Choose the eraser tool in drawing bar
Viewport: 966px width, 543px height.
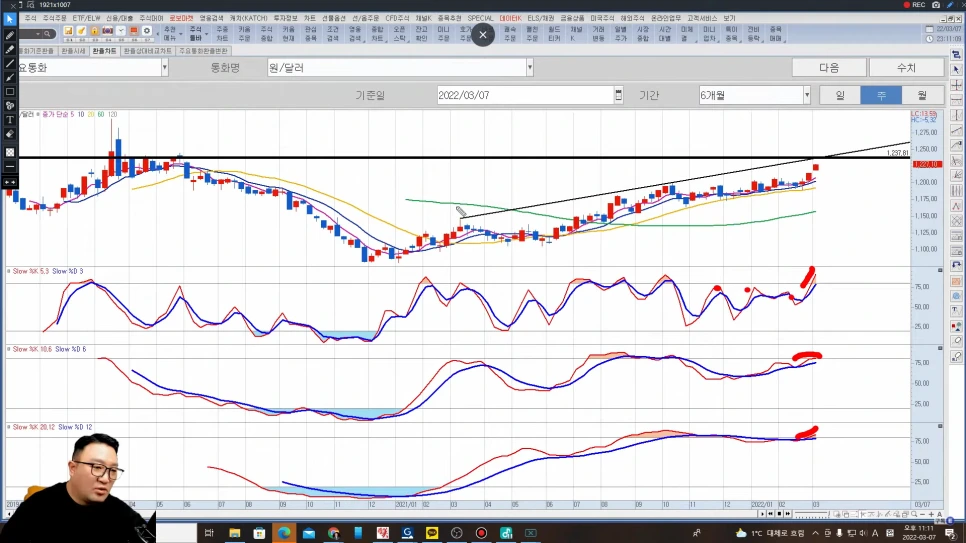click(x=9, y=134)
